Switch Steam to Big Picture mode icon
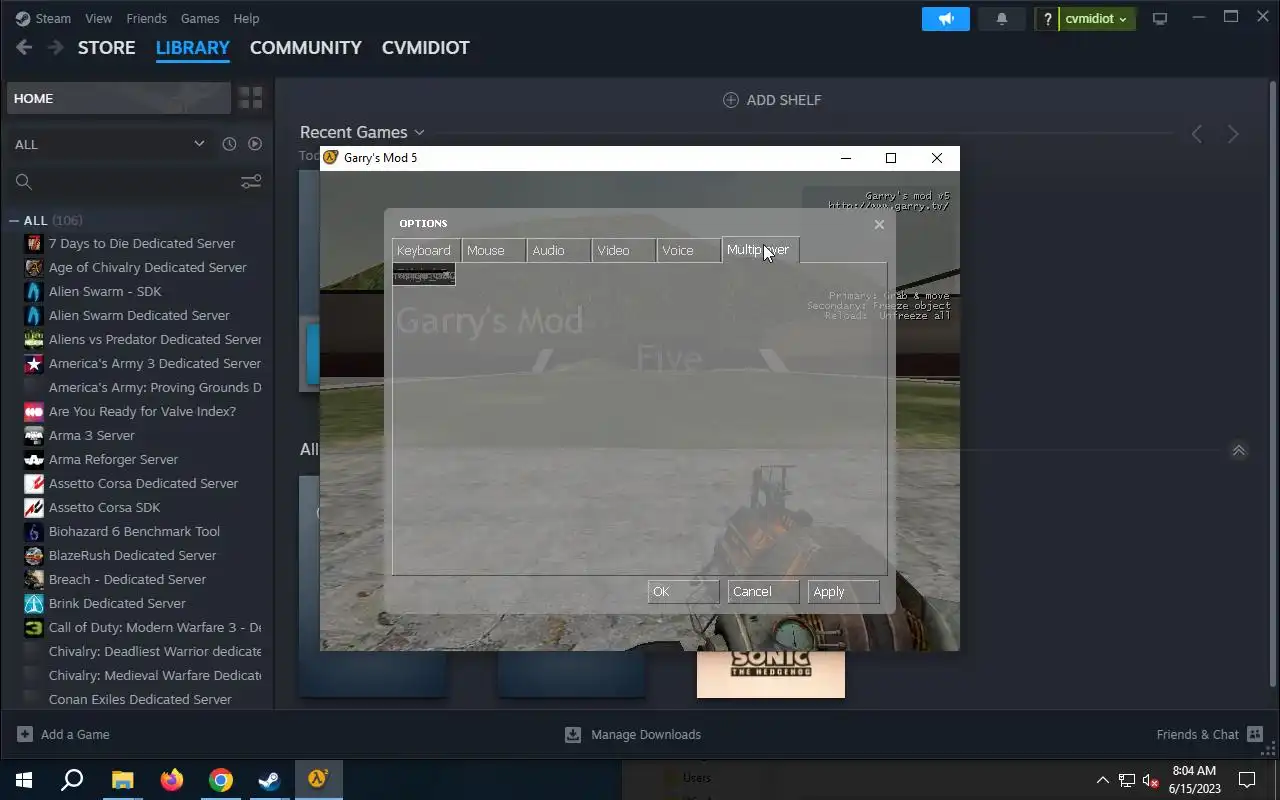The width and height of the screenshot is (1280, 800). pyautogui.click(x=1160, y=19)
